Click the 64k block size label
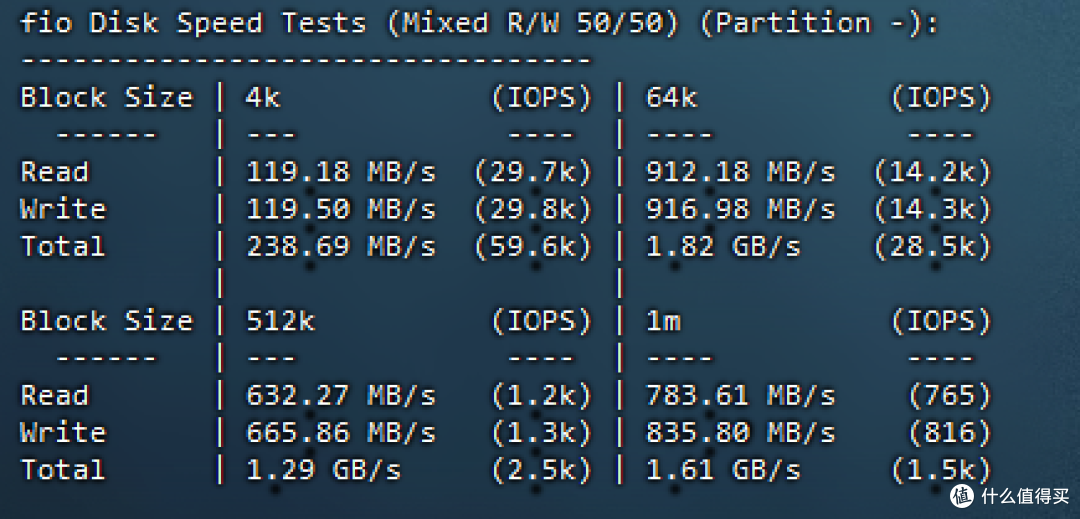This screenshot has width=1080, height=519. [x=672, y=98]
